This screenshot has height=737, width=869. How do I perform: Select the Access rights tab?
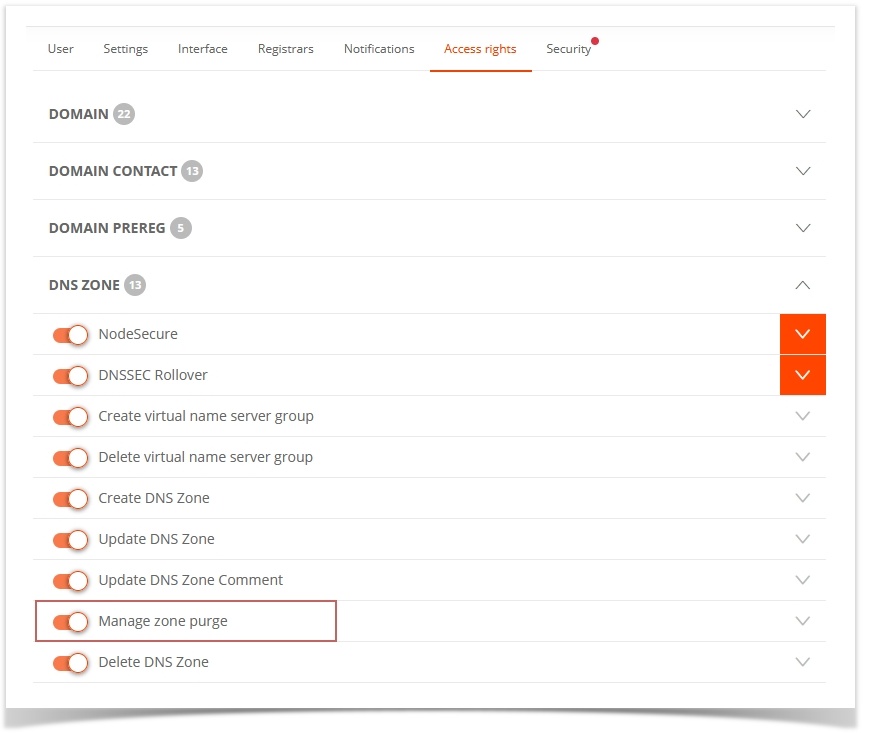[480, 49]
